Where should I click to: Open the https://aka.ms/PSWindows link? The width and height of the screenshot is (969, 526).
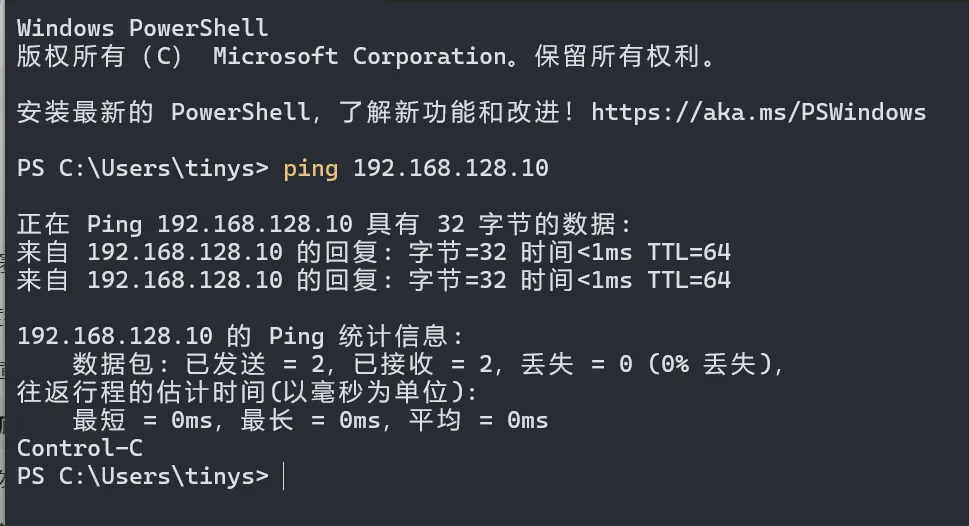758,112
